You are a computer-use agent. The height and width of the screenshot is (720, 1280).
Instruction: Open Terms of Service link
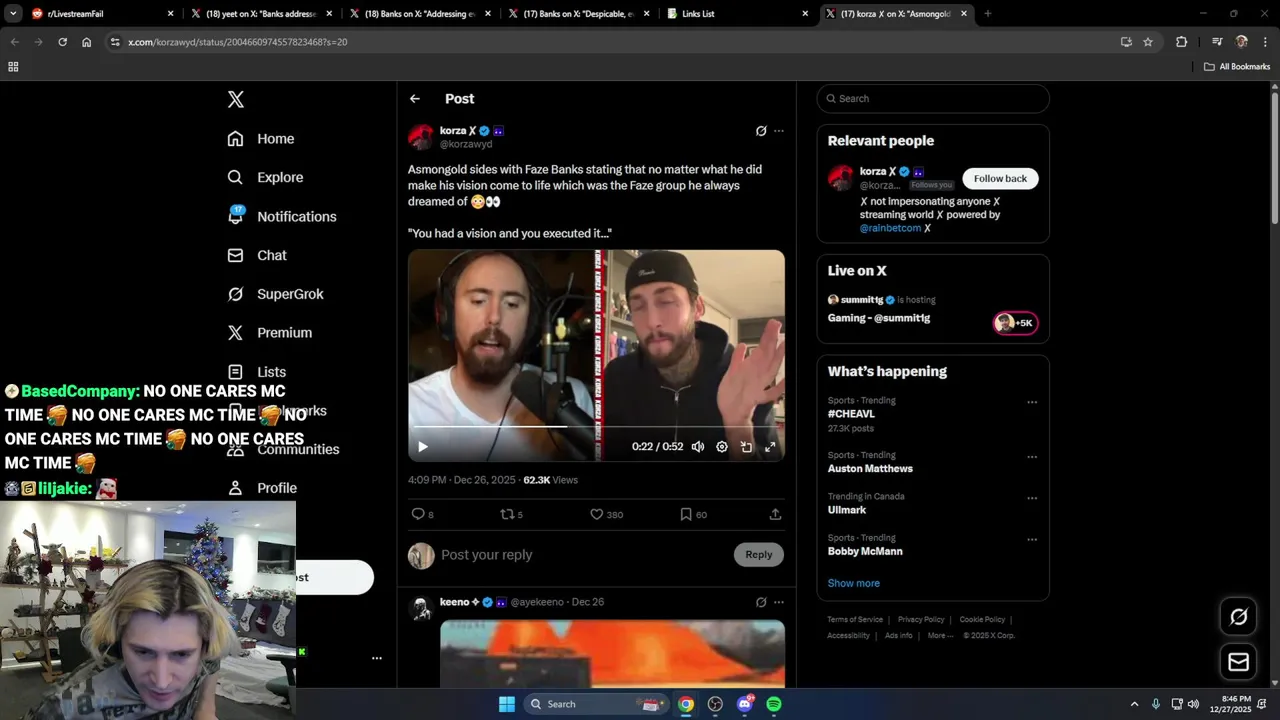(x=855, y=620)
